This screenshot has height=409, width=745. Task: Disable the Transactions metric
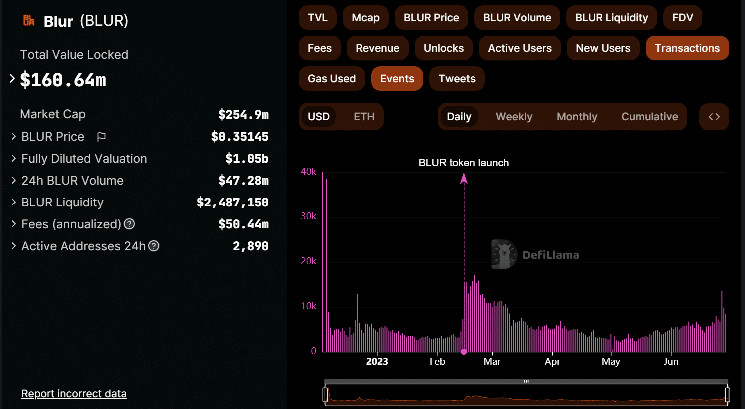687,48
